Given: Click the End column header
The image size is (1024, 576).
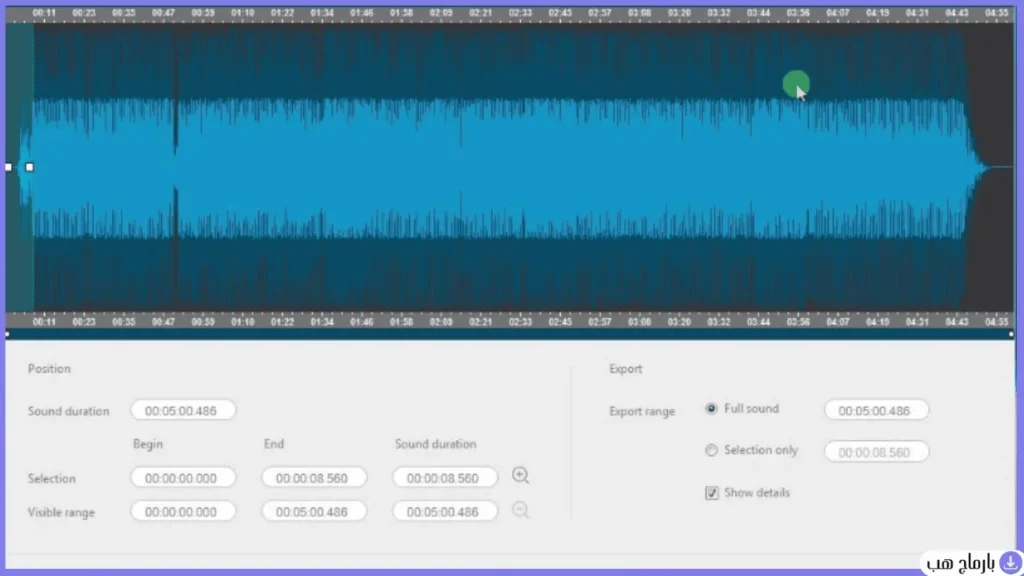Looking at the screenshot, I should coord(274,444).
